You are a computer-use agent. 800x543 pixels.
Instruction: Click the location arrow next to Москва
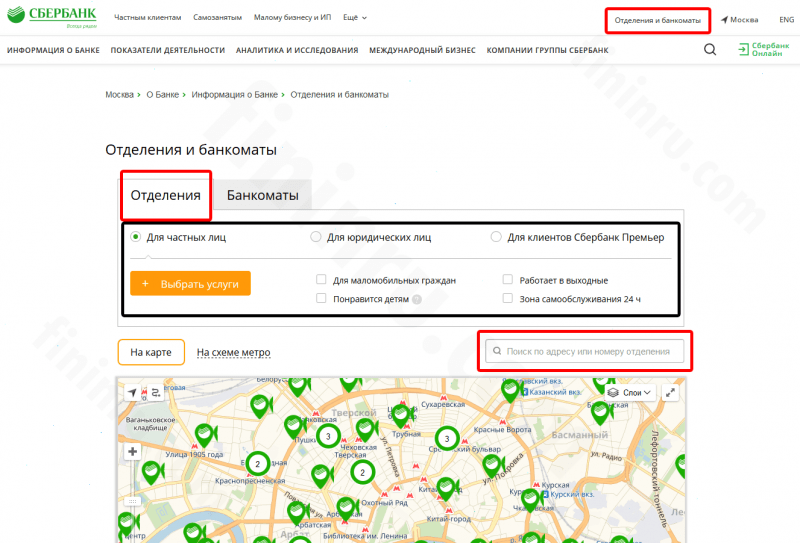pyautogui.click(x=724, y=20)
